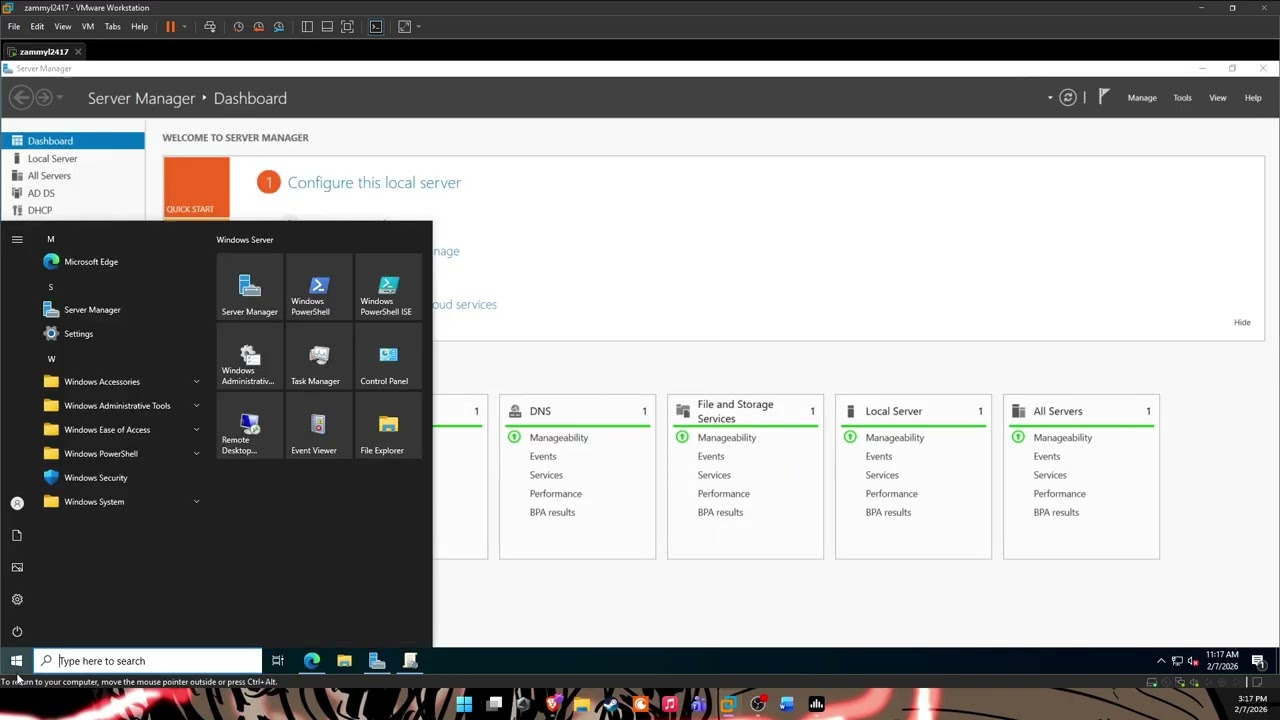Screen dimensions: 1280x720
Task: Open the VMware Tabs menu
Action: 113,27
